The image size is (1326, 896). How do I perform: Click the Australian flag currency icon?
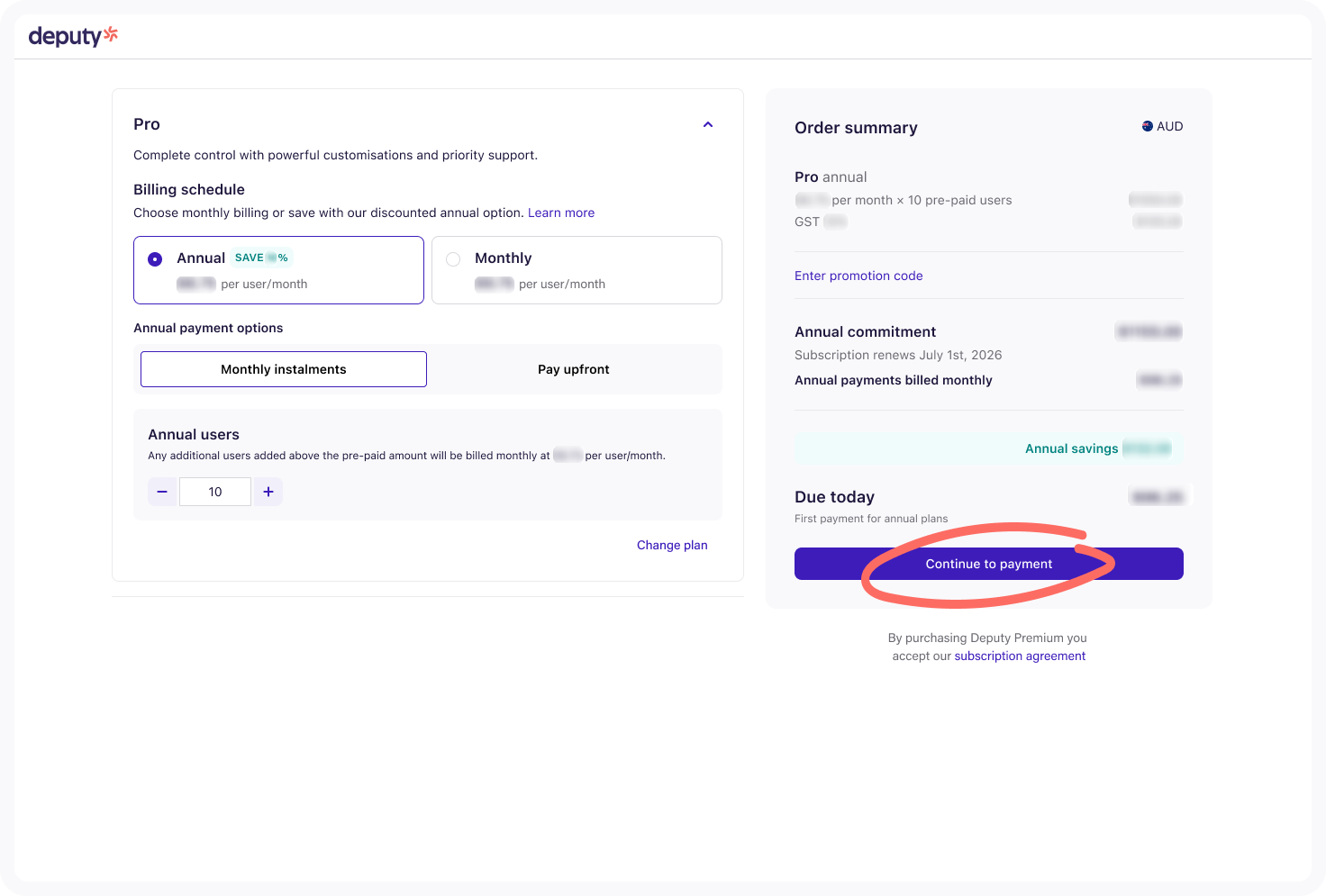coord(1148,127)
